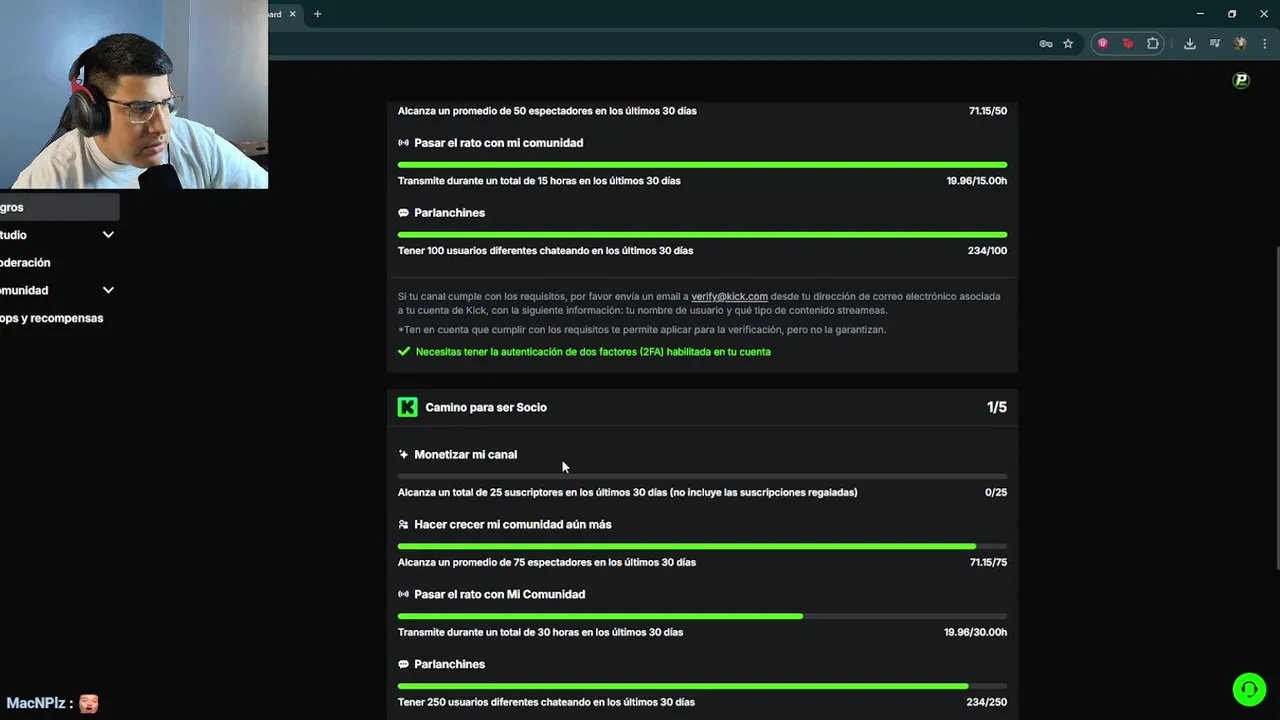
Task: Select the Logros sidebar item
Action: pos(12,207)
